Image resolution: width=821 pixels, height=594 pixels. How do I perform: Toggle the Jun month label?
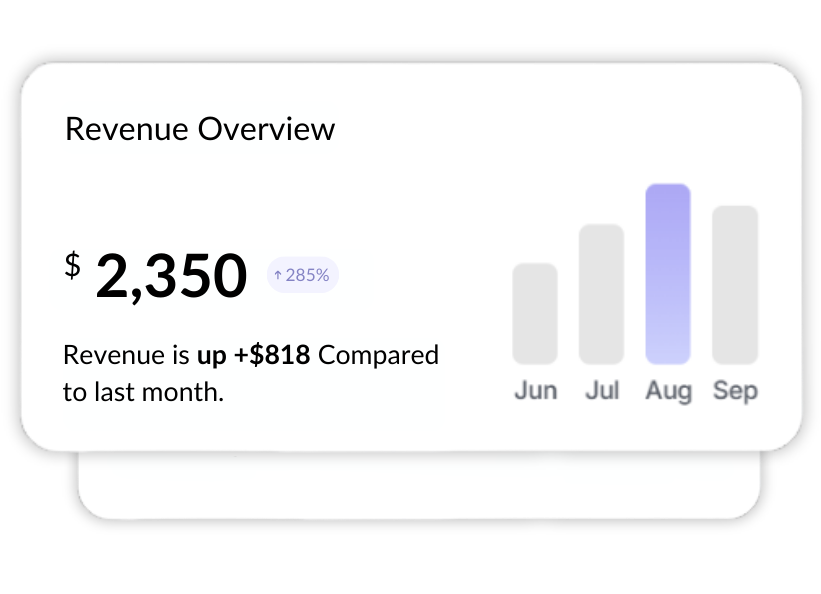click(x=535, y=391)
